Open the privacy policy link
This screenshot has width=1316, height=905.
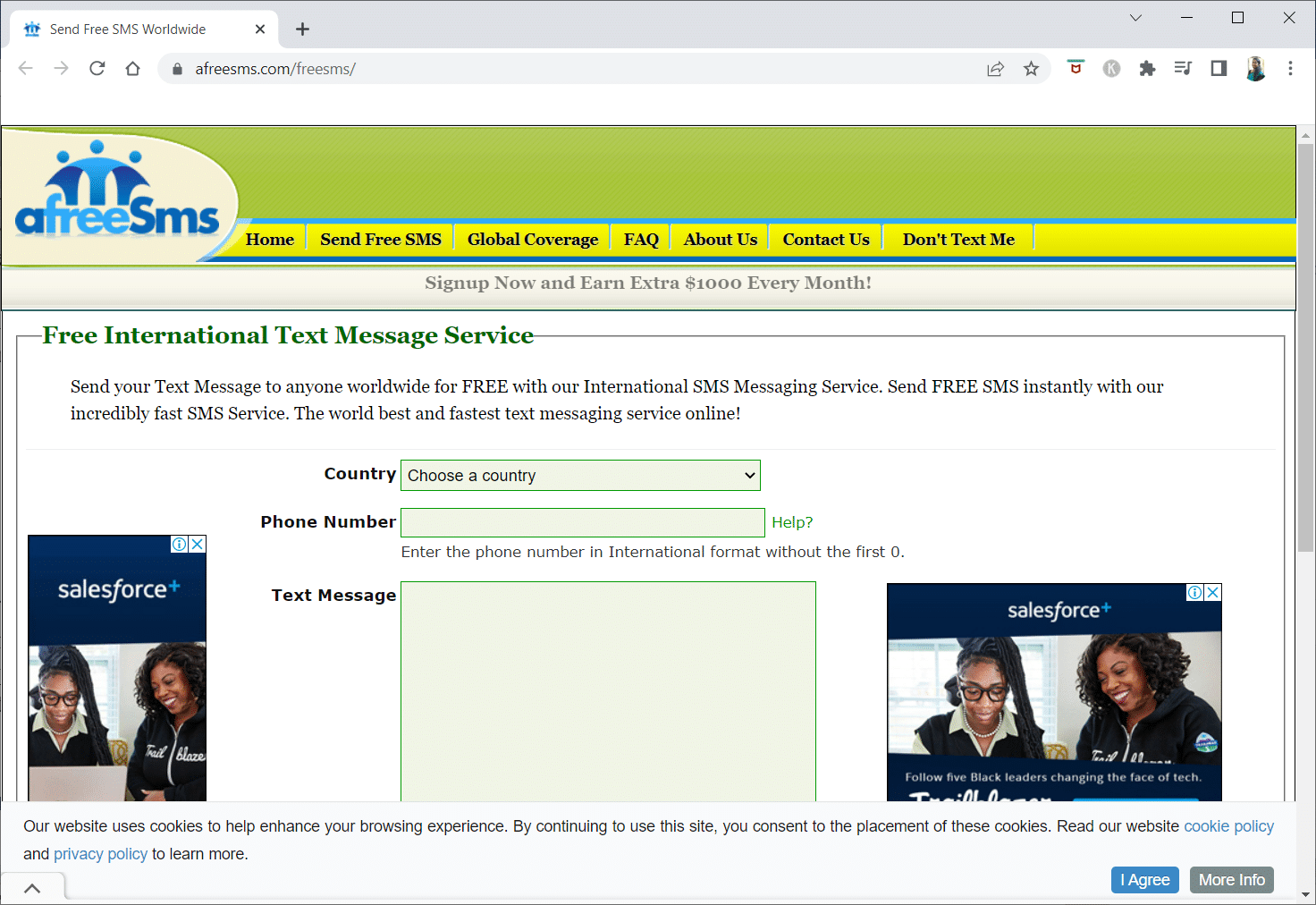[100, 854]
